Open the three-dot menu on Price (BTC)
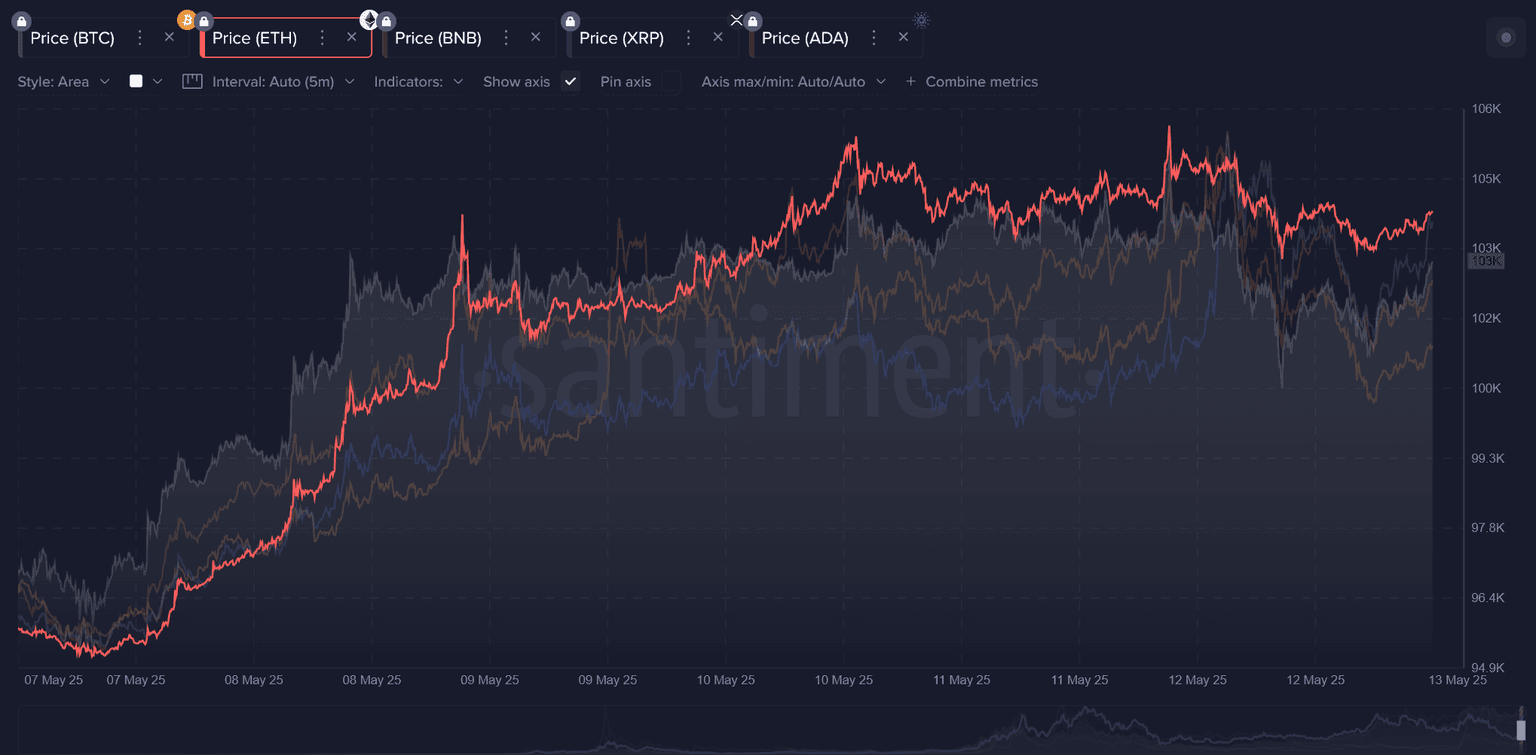 140,38
